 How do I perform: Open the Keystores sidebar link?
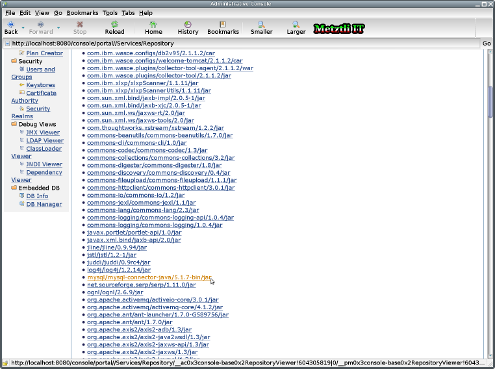pos(41,85)
